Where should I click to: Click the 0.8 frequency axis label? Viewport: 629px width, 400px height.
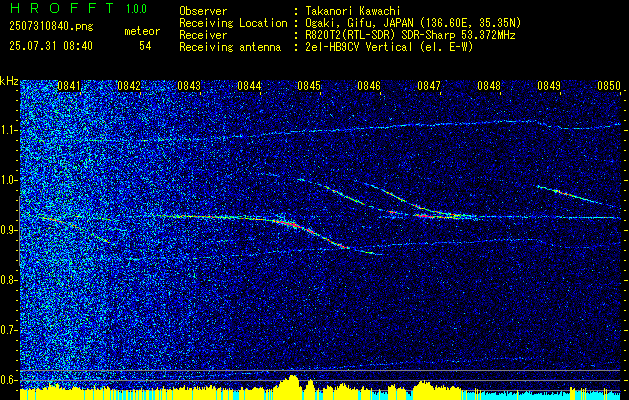[x=8, y=280]
